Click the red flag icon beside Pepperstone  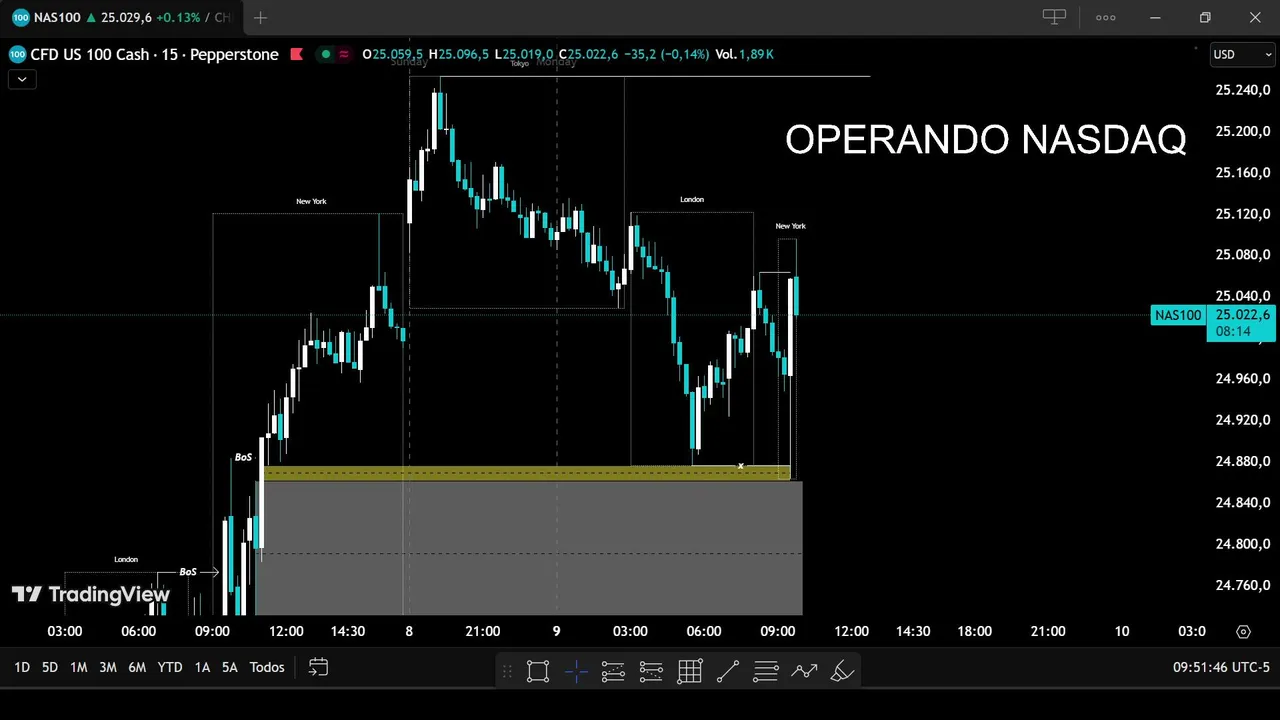pos(296,54)
